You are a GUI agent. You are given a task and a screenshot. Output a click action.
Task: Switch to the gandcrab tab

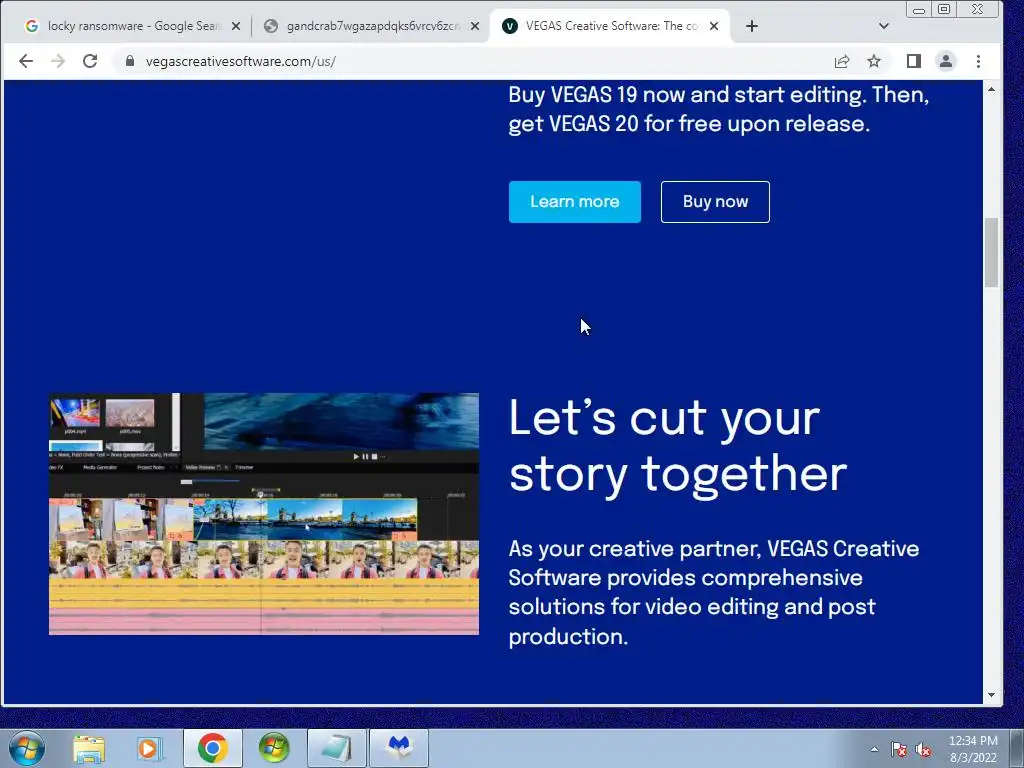372,26
